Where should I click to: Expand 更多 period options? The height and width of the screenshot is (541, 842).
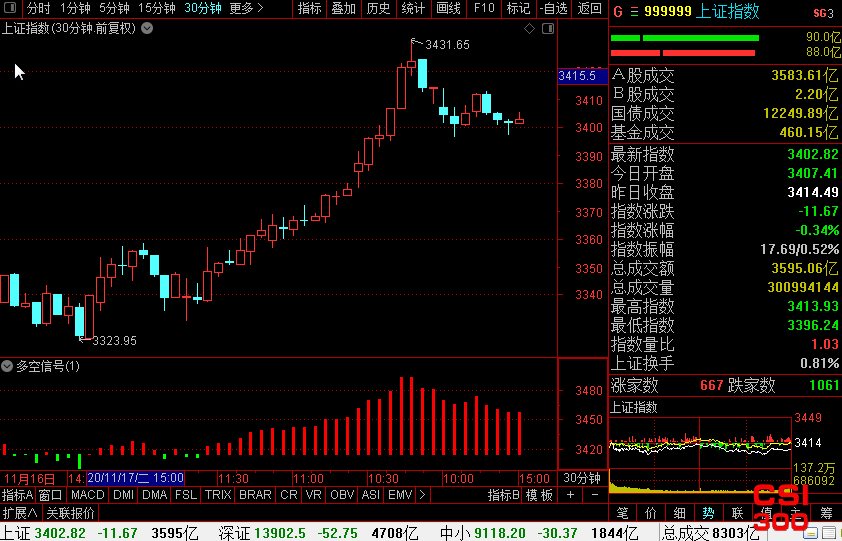tap(246, 8)
